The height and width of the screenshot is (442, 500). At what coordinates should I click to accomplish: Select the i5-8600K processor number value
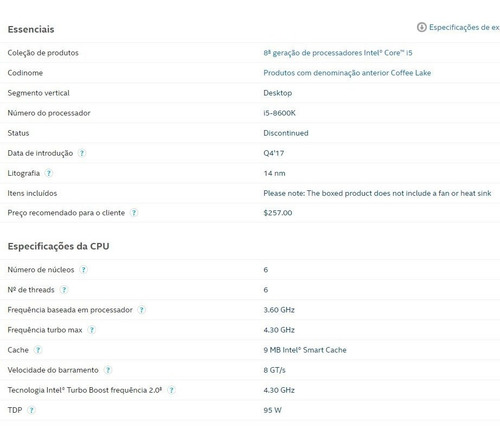coord(279,113)
